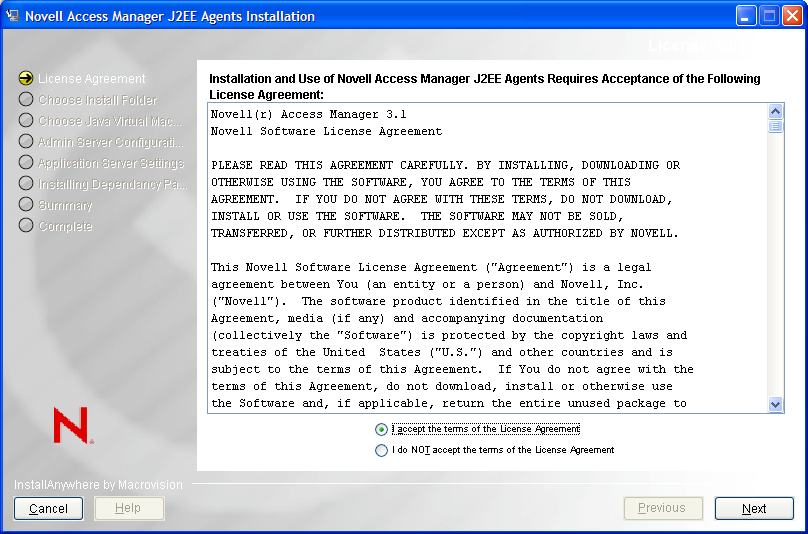Click the step bullet beside Installing Dependancy Pa...
Image resolution: width=808 pixels, height=534 pixels.
(26, 183)
